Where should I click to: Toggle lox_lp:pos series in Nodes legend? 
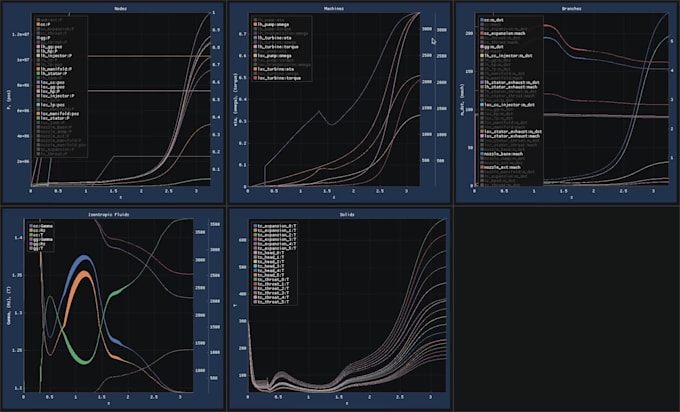click(x=51, y=105)
